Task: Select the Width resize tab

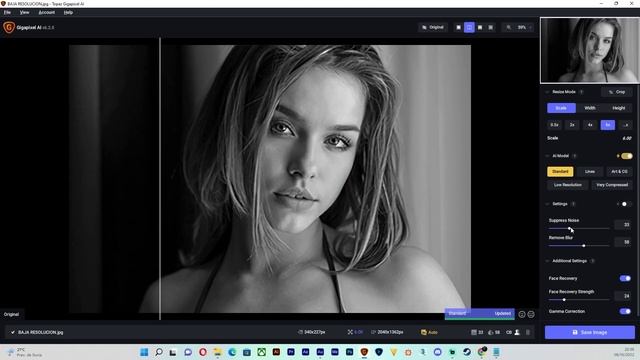Action: click(590, 108)
